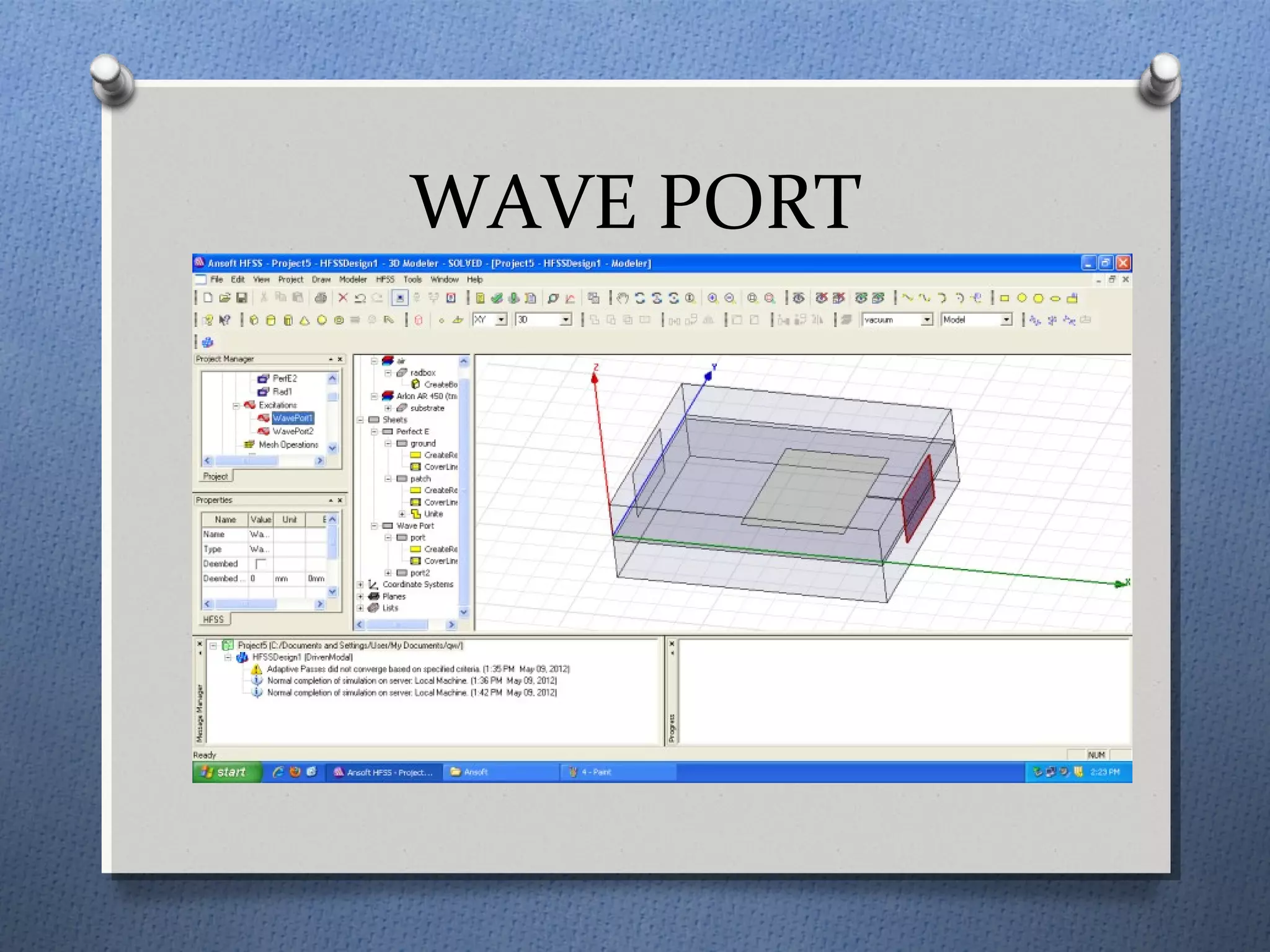Screen dimensions: 1270x952
Task: Click the Print icon
Action: coord(321,298)
